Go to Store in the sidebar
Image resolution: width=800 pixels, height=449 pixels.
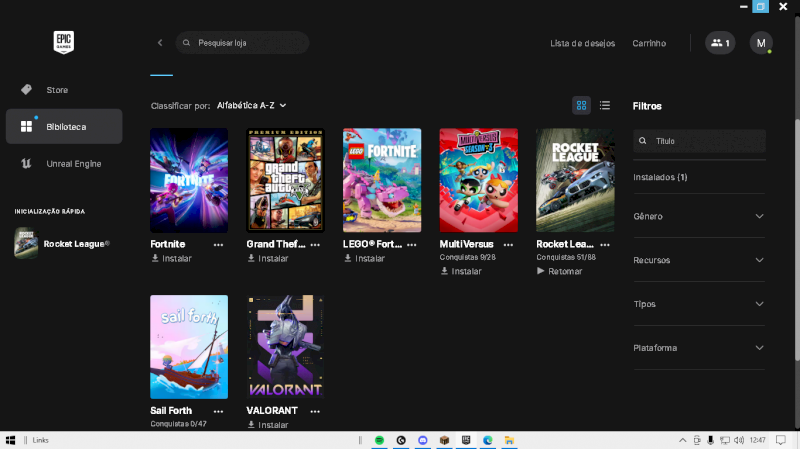[x=57, y=90]
